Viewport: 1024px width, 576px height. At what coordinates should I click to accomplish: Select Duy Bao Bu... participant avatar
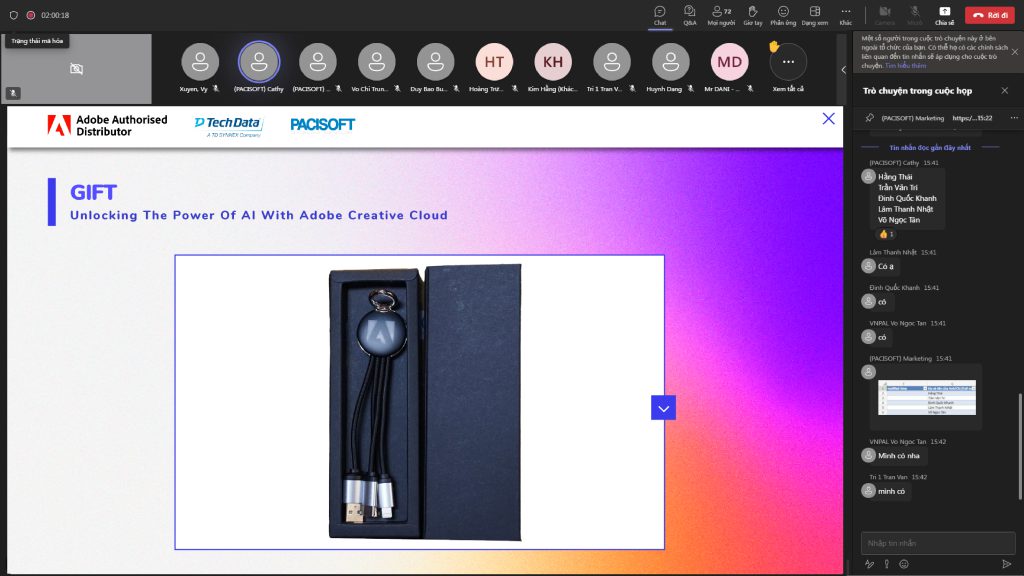435,62
